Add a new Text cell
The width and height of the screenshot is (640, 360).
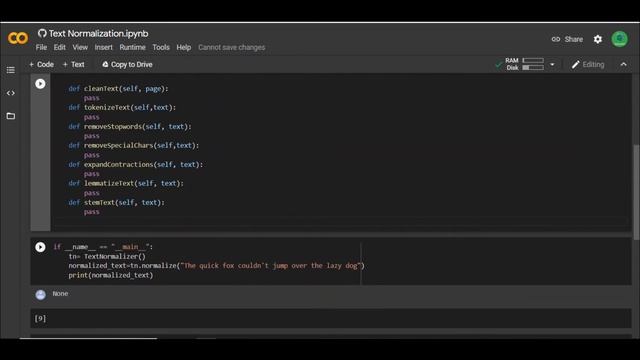point(73,64)
